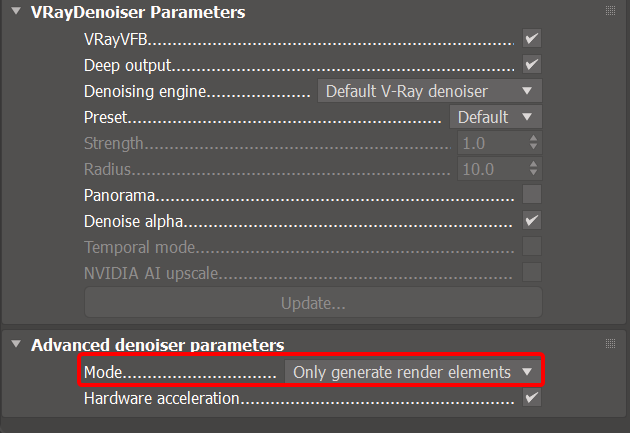Open the Mode dropdown

coord(414,372)
